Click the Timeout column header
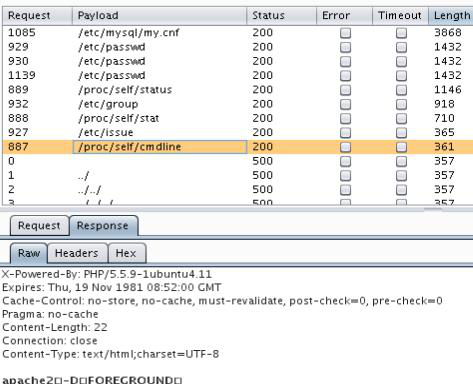 click(x=400, y=15)
